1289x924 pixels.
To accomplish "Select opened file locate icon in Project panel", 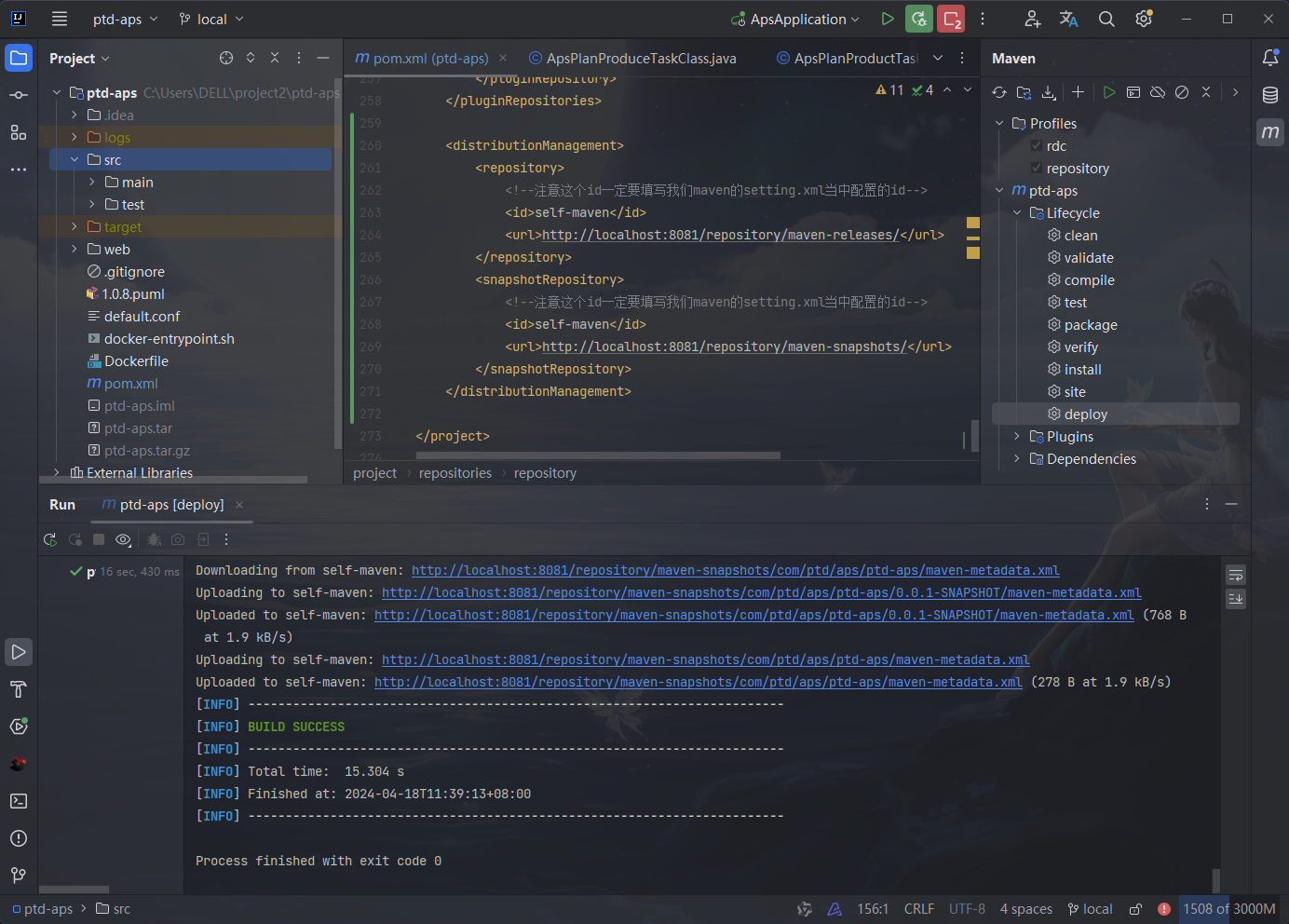I will tap(226, 58).
